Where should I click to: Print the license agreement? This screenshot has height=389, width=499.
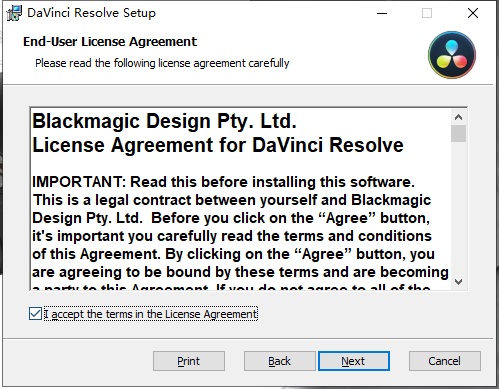189,361
